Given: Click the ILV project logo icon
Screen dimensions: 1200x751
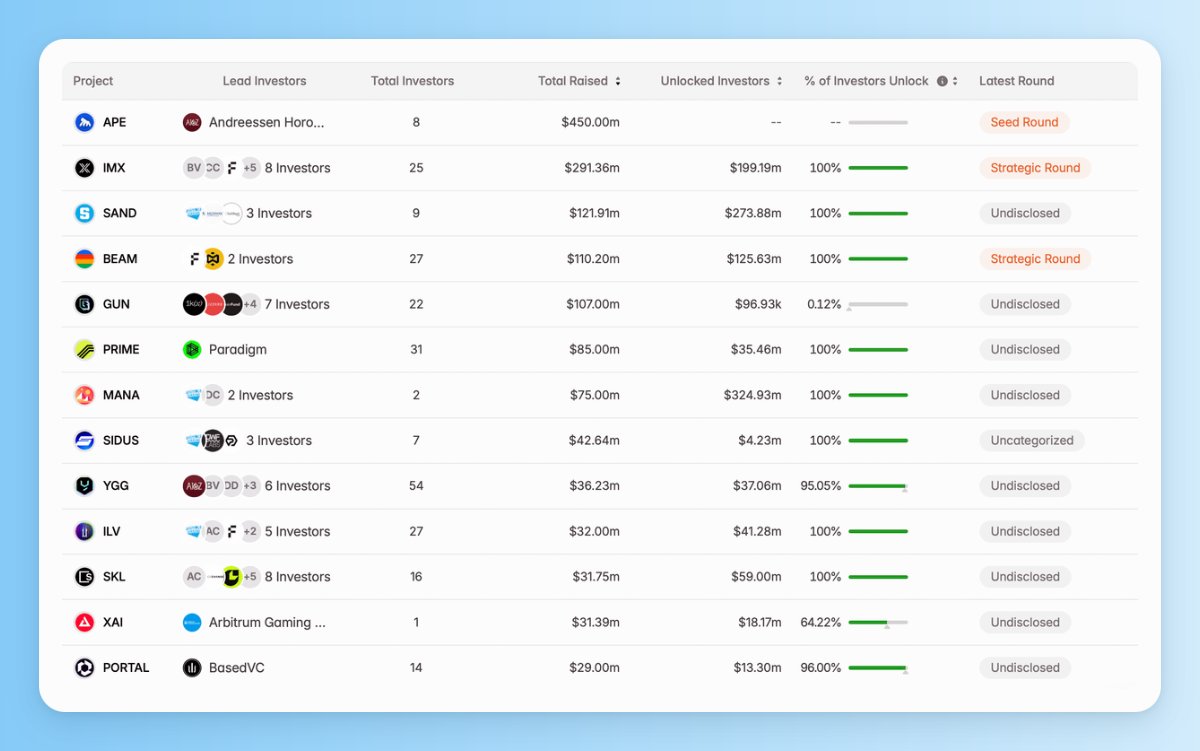Looking at the screenshot, I should point(84,531).
